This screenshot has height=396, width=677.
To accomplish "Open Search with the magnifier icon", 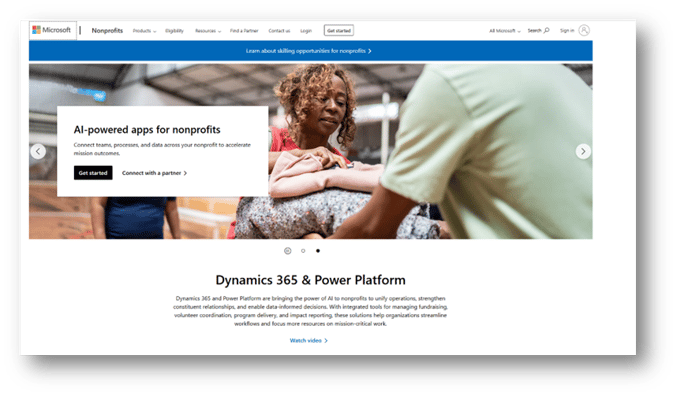I will tap(538, 31).
